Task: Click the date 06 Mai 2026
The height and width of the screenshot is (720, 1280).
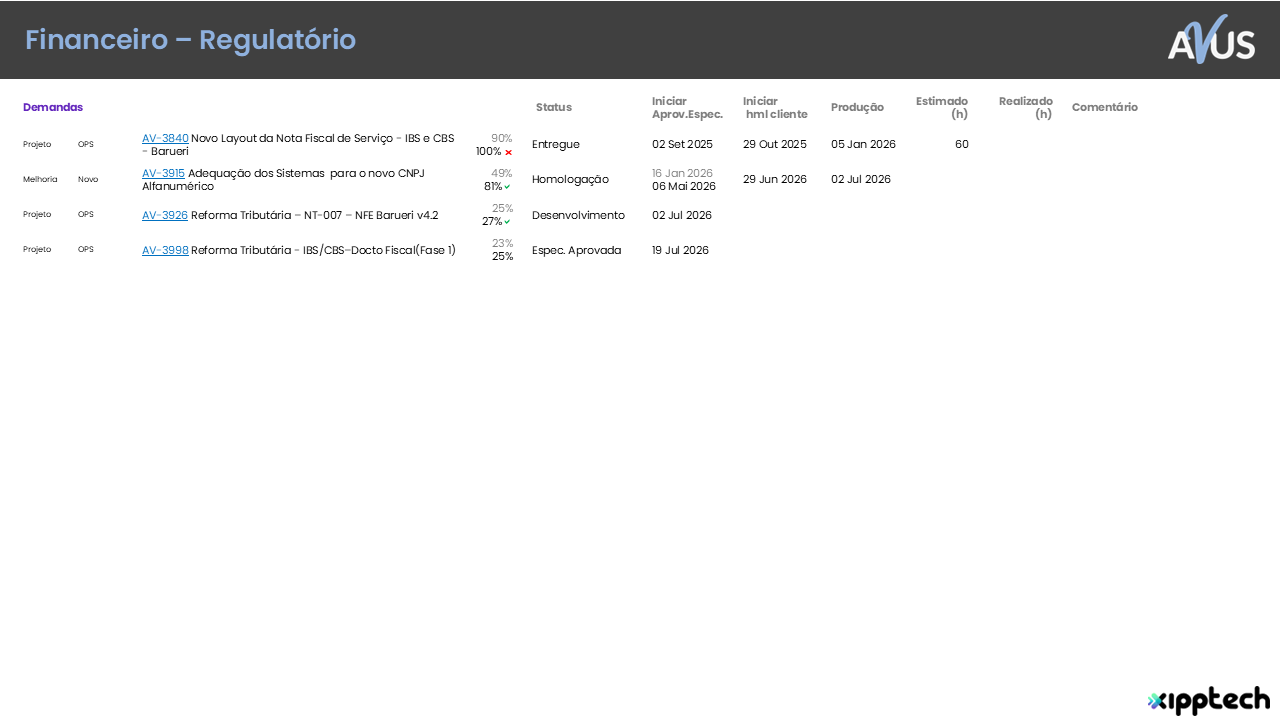Action: point(684,186)
